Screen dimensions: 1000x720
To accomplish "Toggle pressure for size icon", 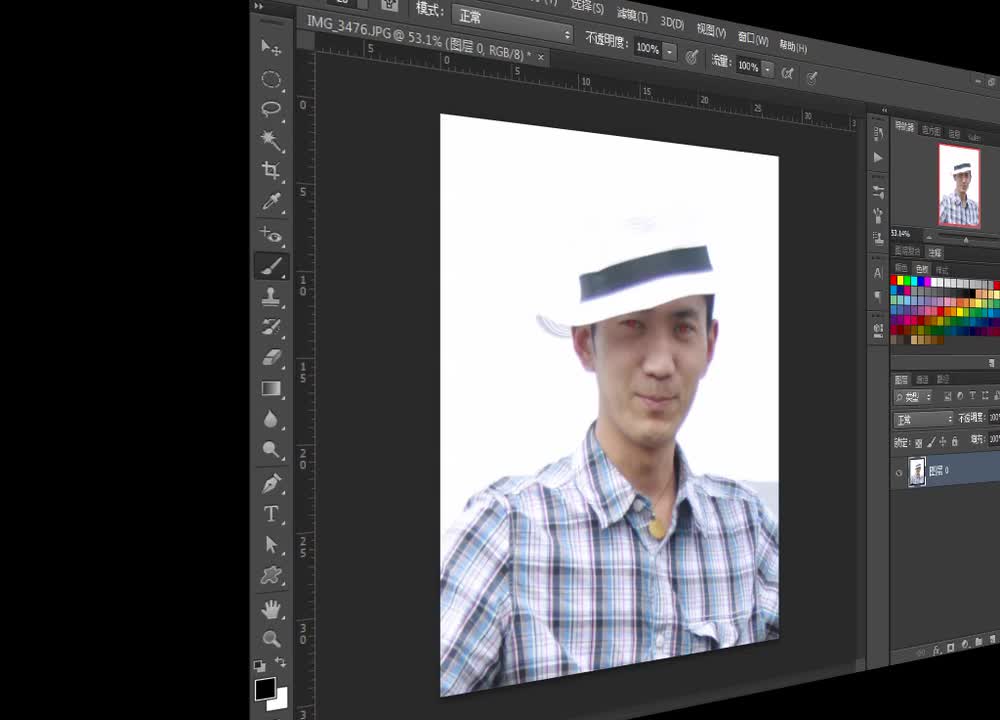I will [x=811, y=78].
